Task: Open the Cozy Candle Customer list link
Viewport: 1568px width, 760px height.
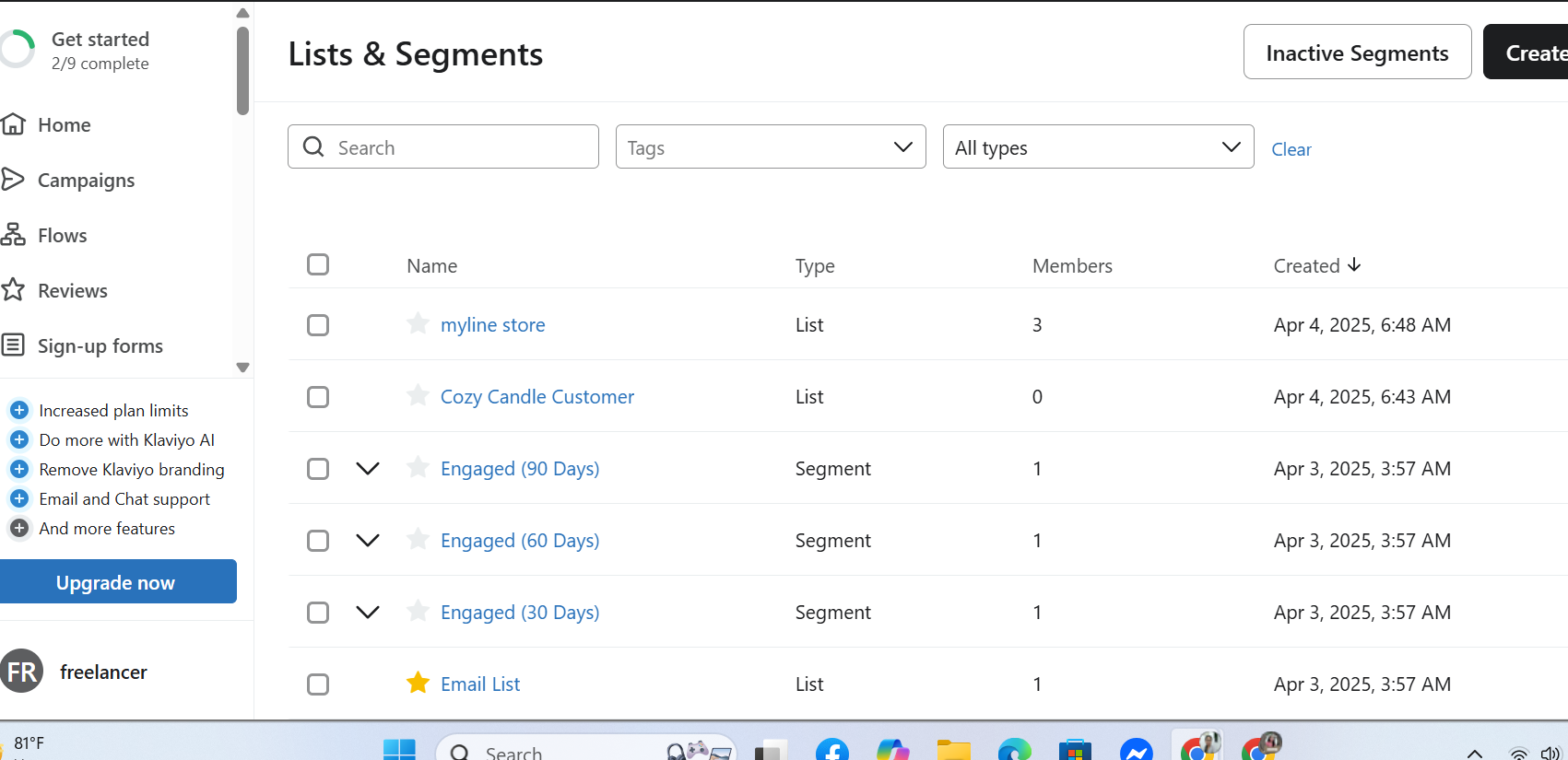Action: (537, 396)
